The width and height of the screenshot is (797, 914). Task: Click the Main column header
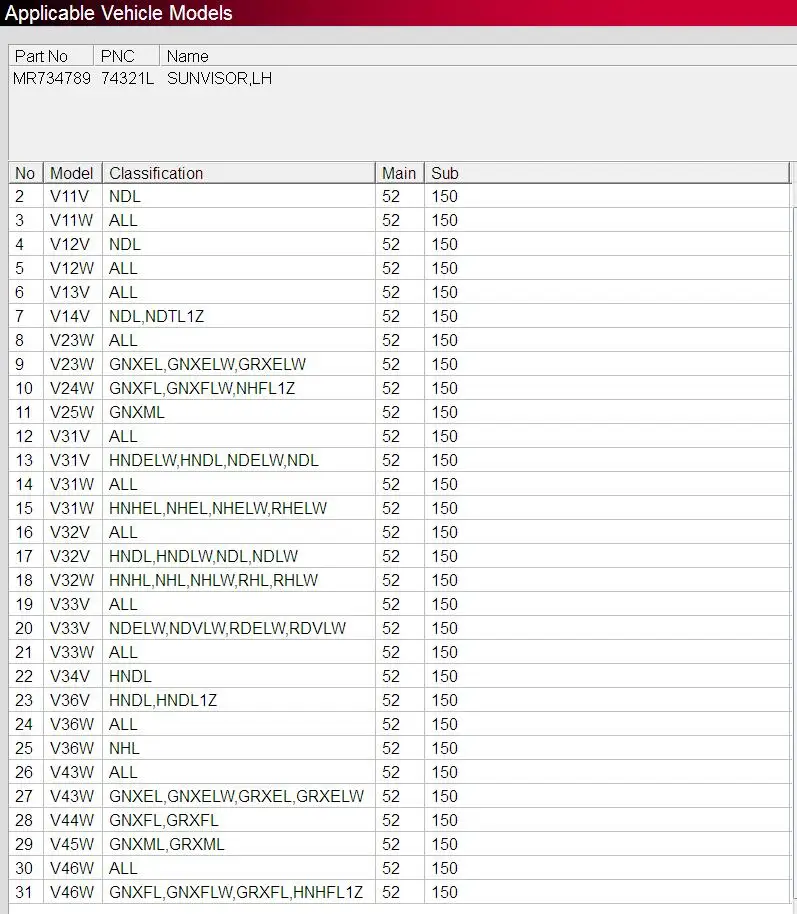click(399, 173)
